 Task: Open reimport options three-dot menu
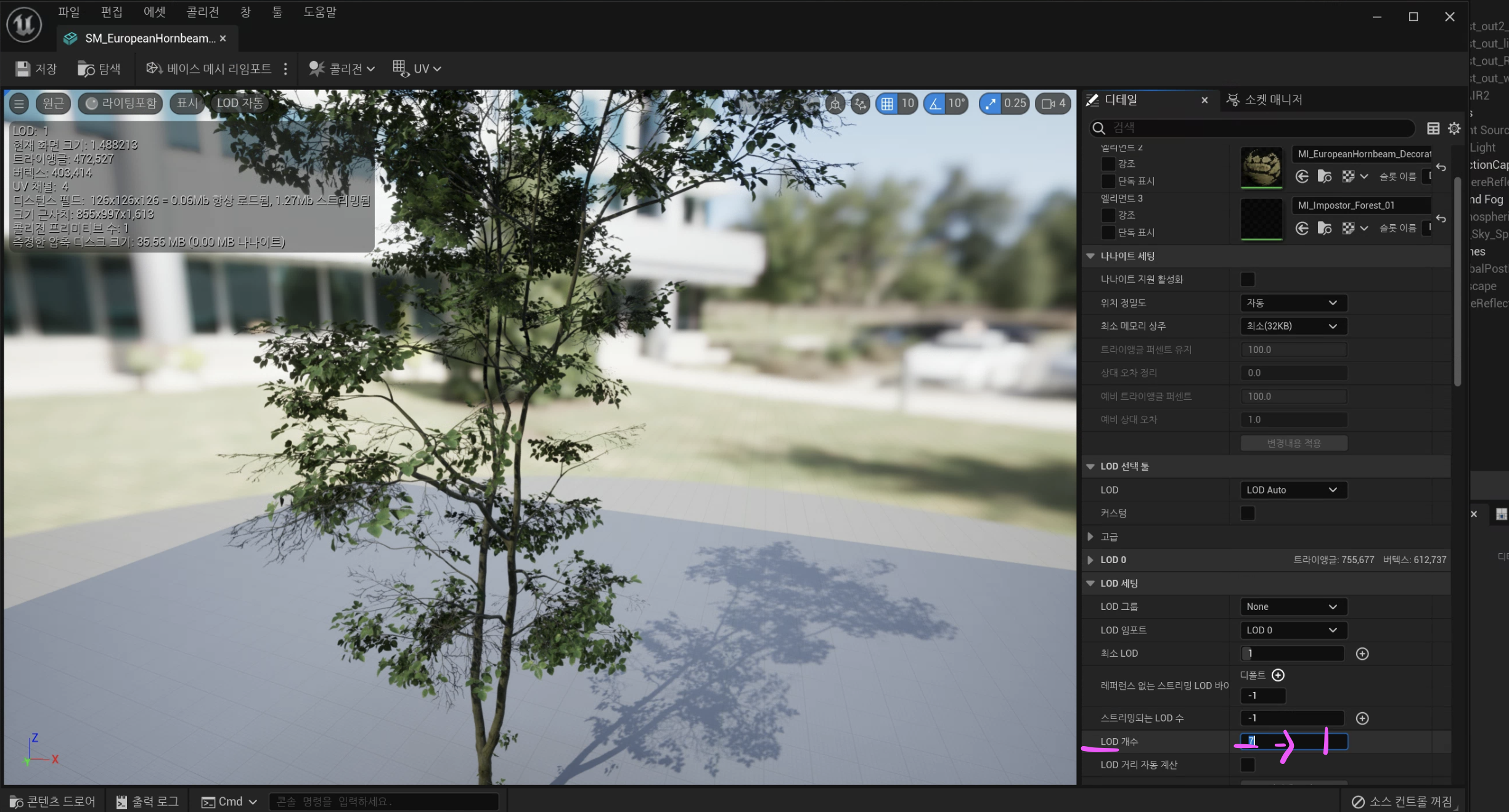285,68
